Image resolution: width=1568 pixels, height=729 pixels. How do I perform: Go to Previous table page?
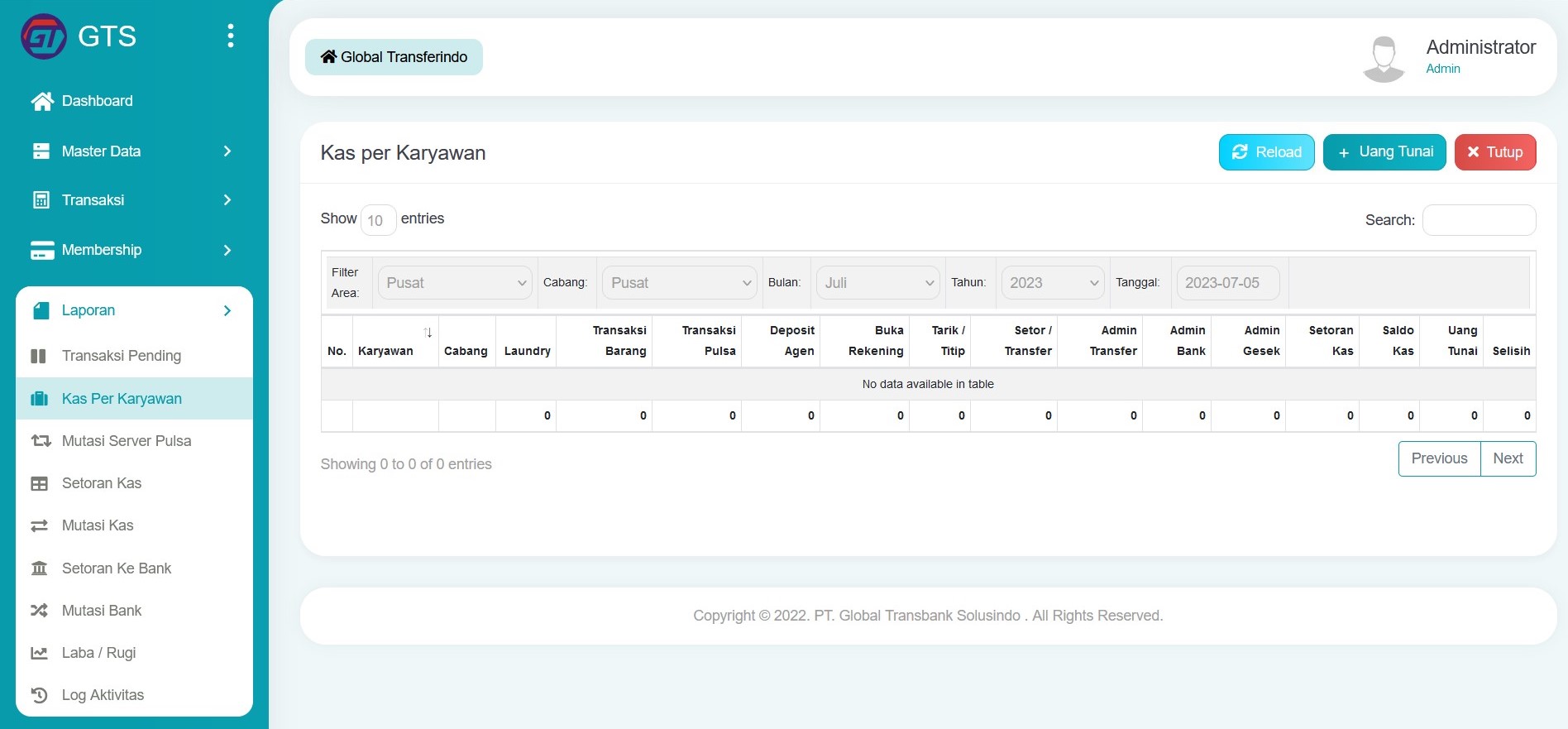[x=1439, y=458]
